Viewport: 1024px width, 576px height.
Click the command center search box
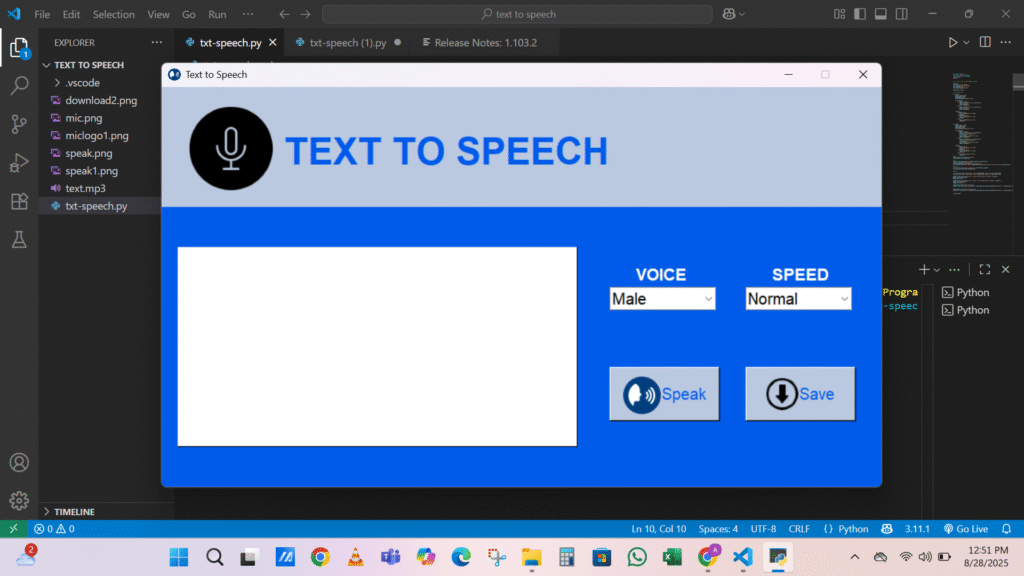click(517, 14)
